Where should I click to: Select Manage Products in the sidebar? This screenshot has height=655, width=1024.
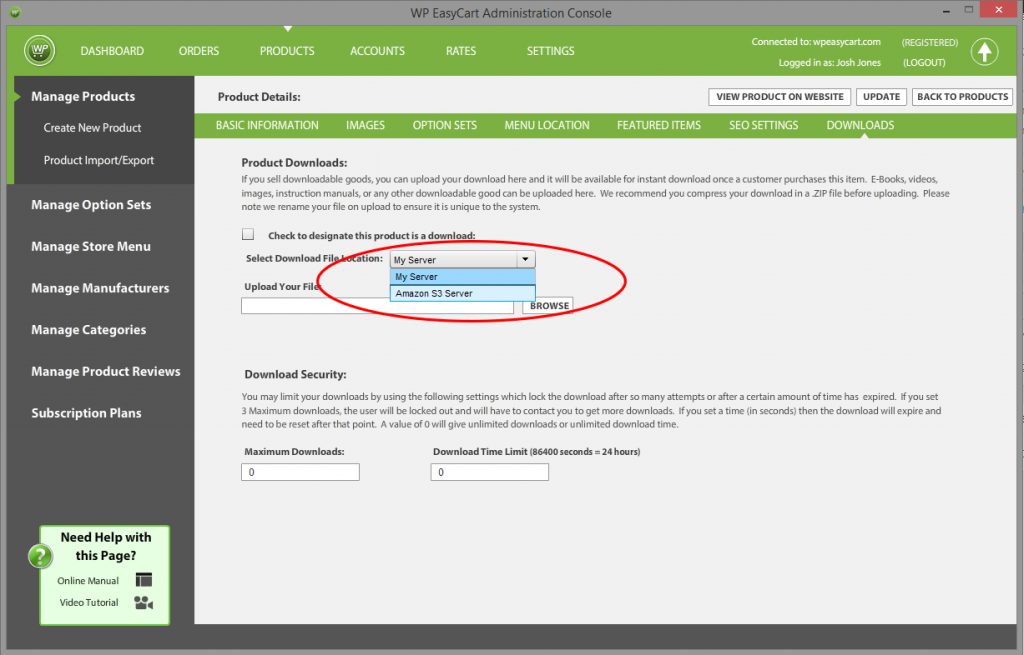[x=83, y=97]
